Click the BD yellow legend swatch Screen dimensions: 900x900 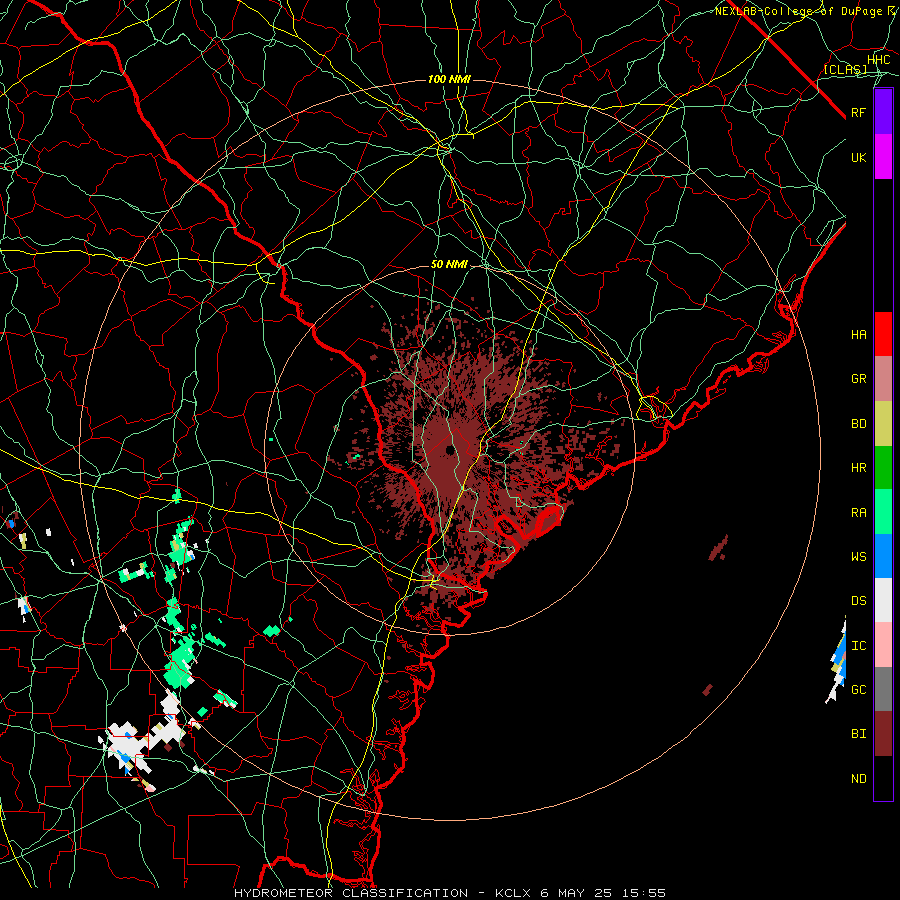point(883,424)
